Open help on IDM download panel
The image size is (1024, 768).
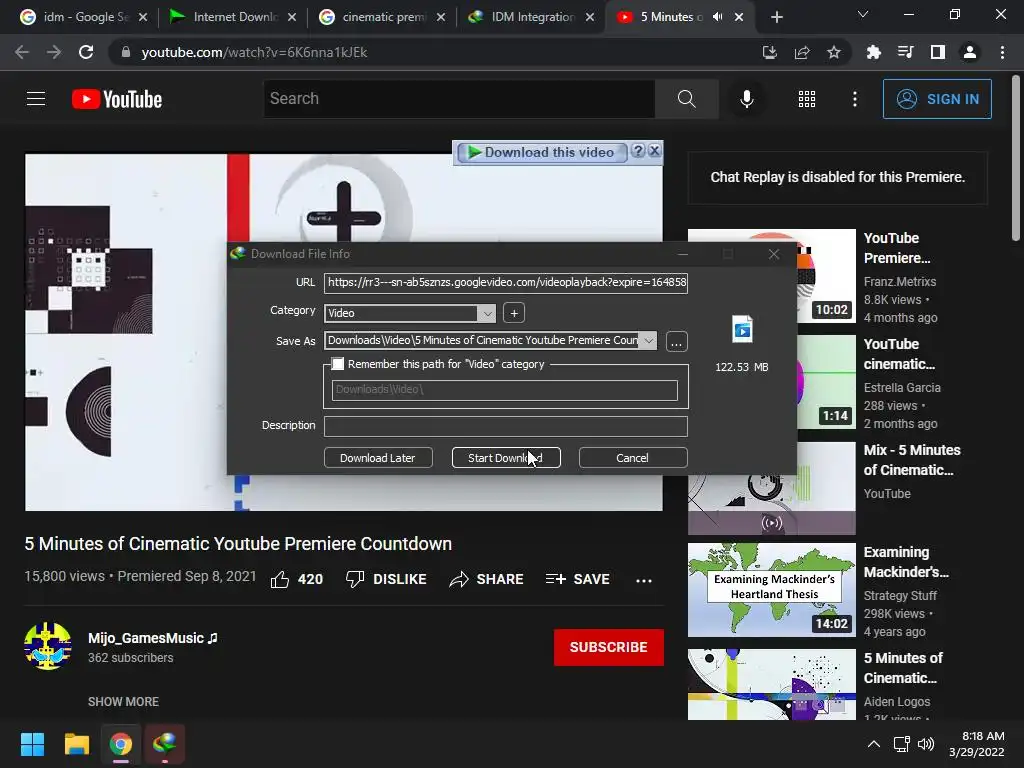point(639,152)
